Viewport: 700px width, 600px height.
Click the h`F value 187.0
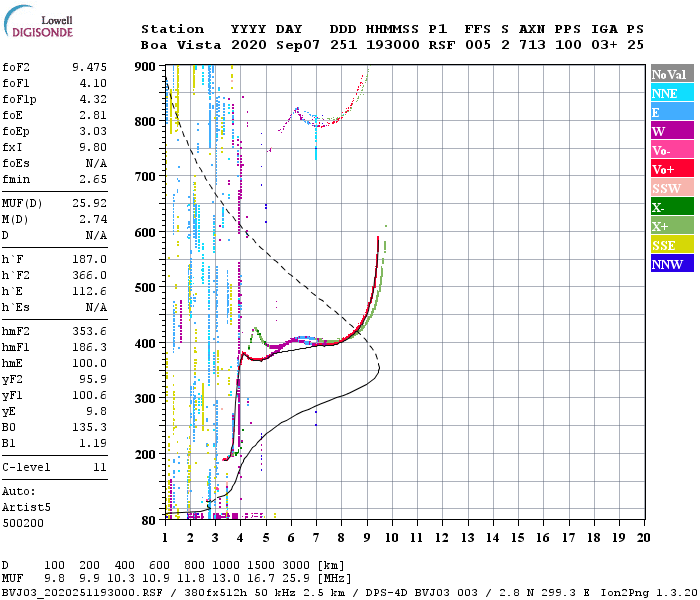click(89, 259)
